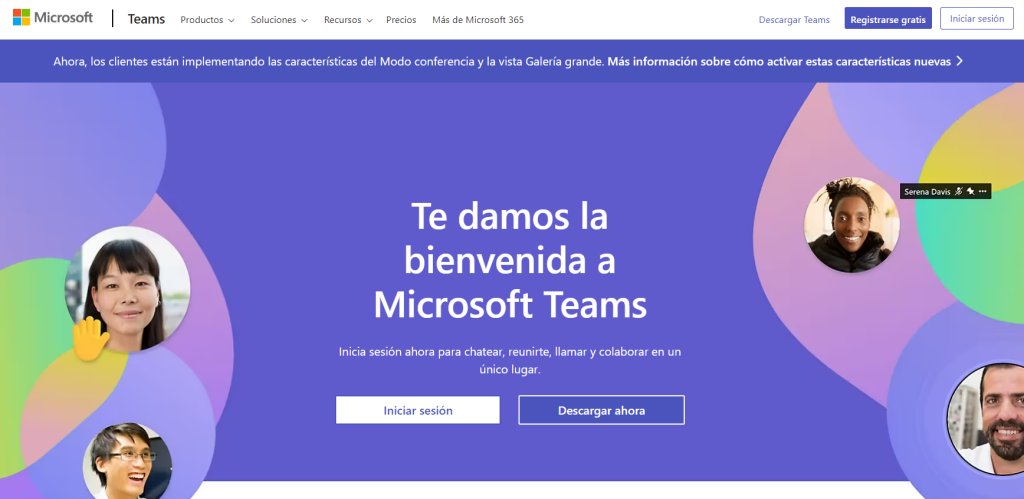
Task: Open Más de Microsoft 365 menu item
Action: pos(478,20)
